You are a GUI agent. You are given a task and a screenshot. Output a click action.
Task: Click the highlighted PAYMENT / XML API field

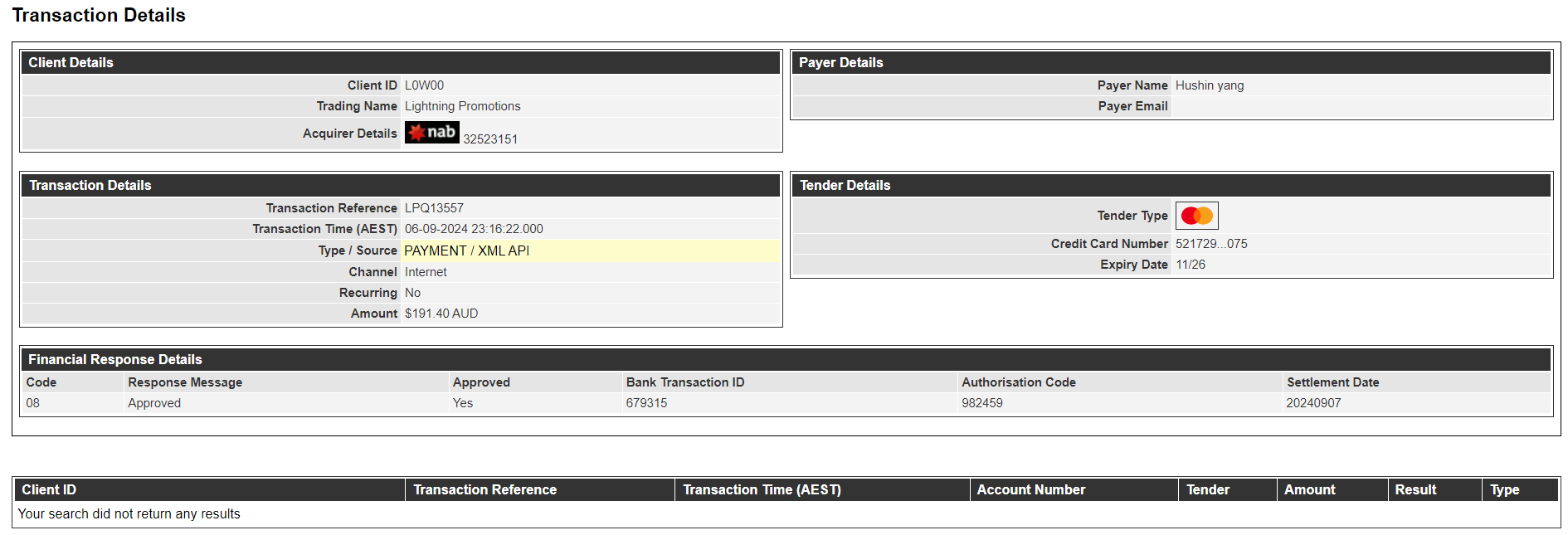pos(591,250)
